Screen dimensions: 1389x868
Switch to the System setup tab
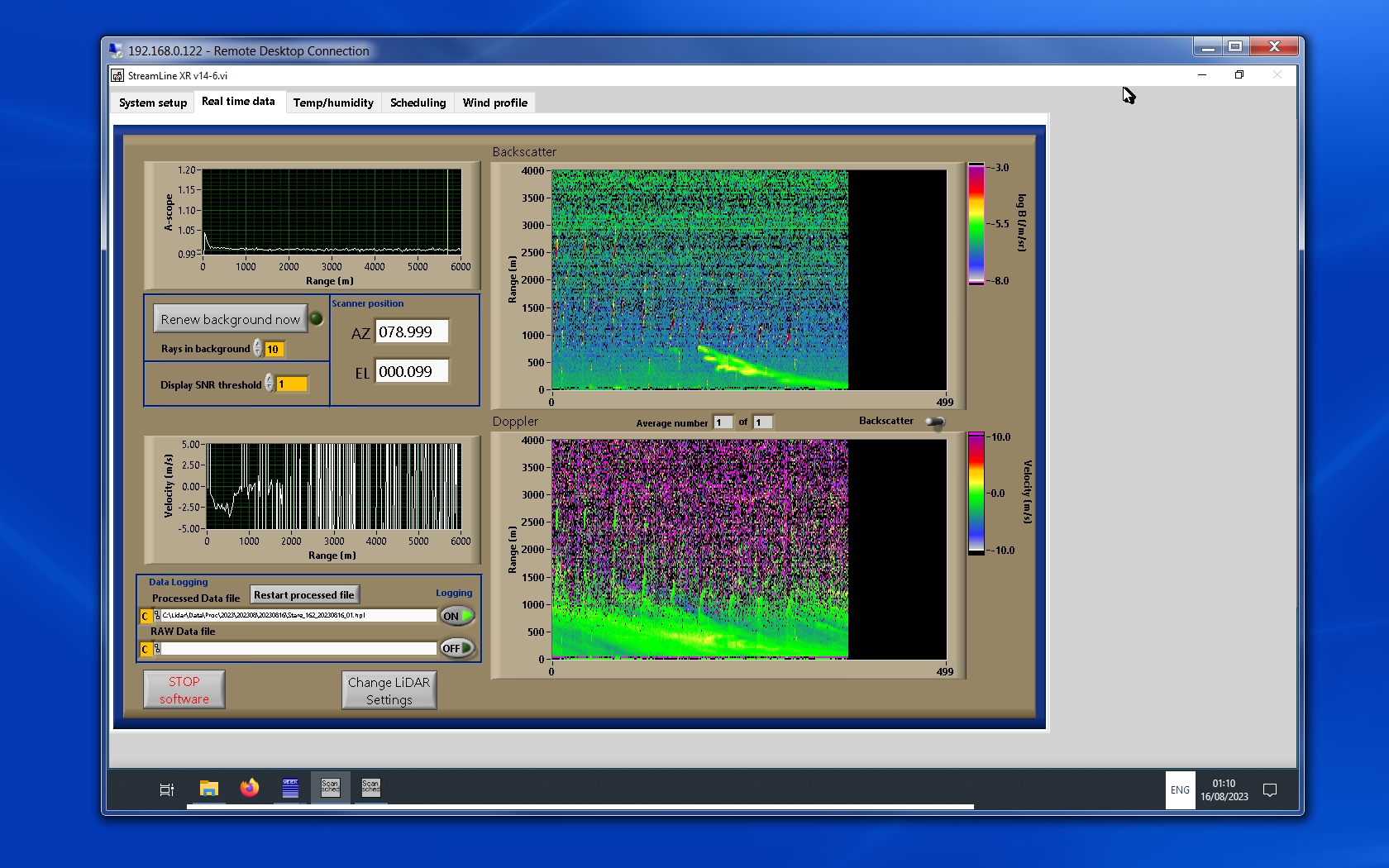pos(153,103)
